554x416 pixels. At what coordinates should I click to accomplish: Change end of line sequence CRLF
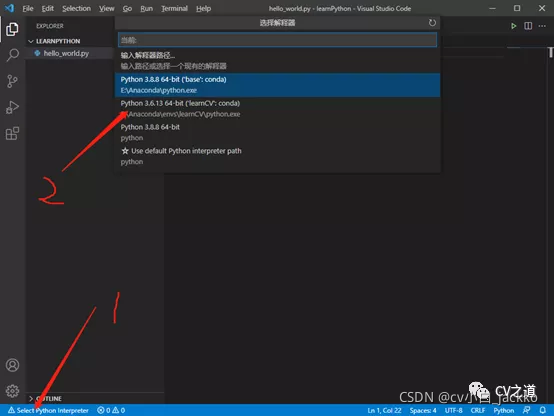[478, 410]
